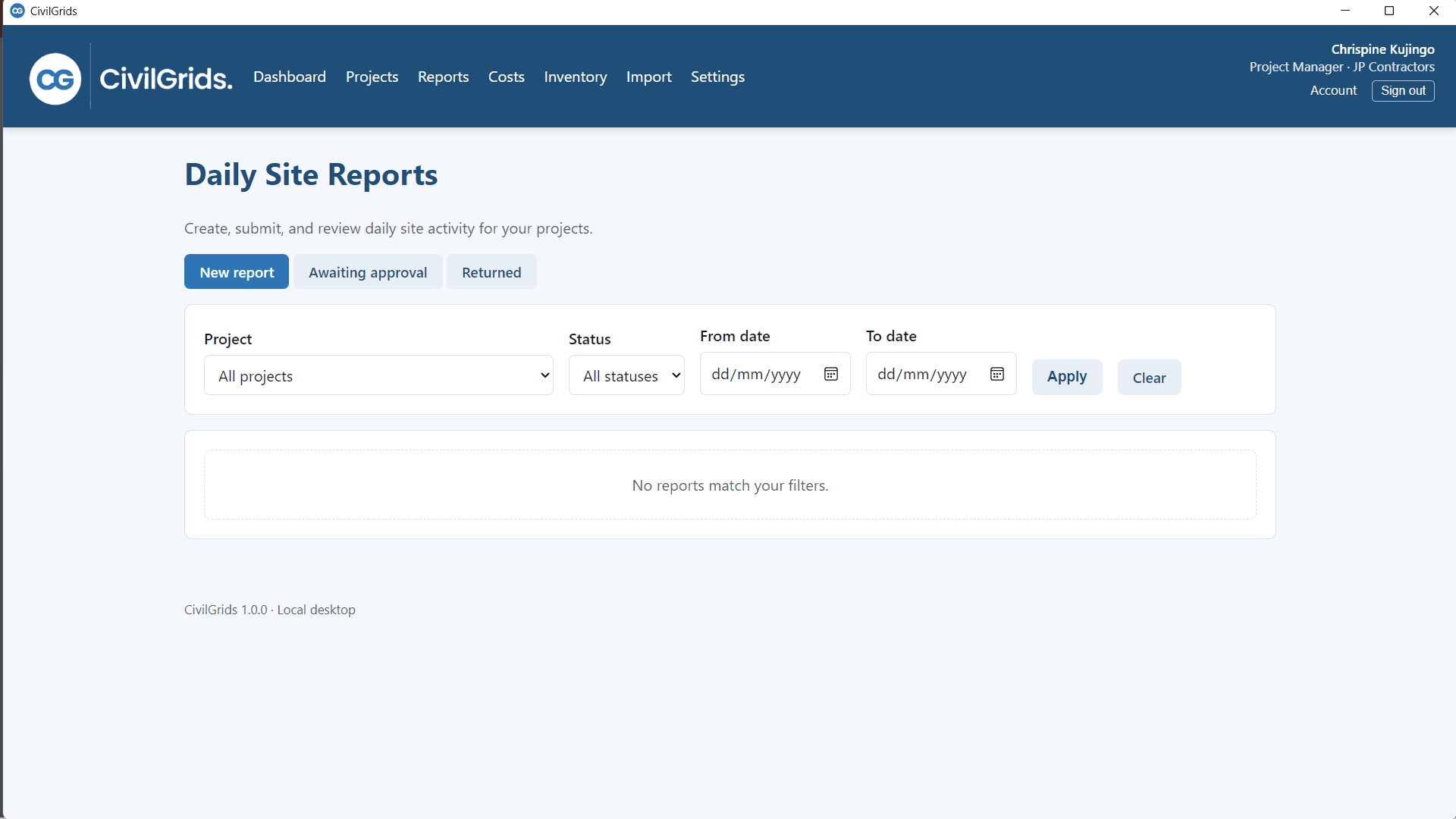Maximize the CivilGrids window

[x=1389, y=11]
